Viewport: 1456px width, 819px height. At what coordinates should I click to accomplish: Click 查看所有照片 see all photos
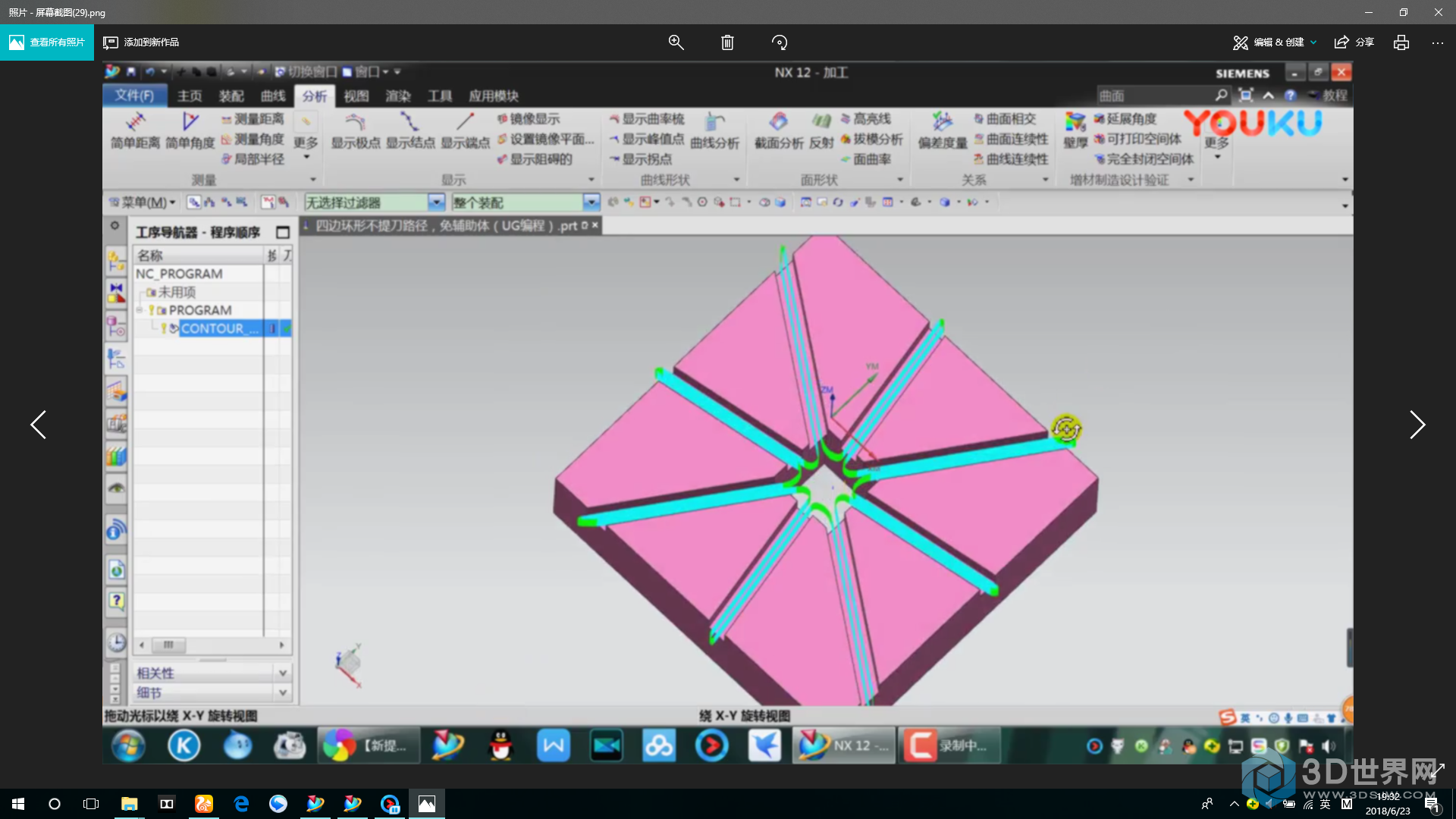click(47, 42)
